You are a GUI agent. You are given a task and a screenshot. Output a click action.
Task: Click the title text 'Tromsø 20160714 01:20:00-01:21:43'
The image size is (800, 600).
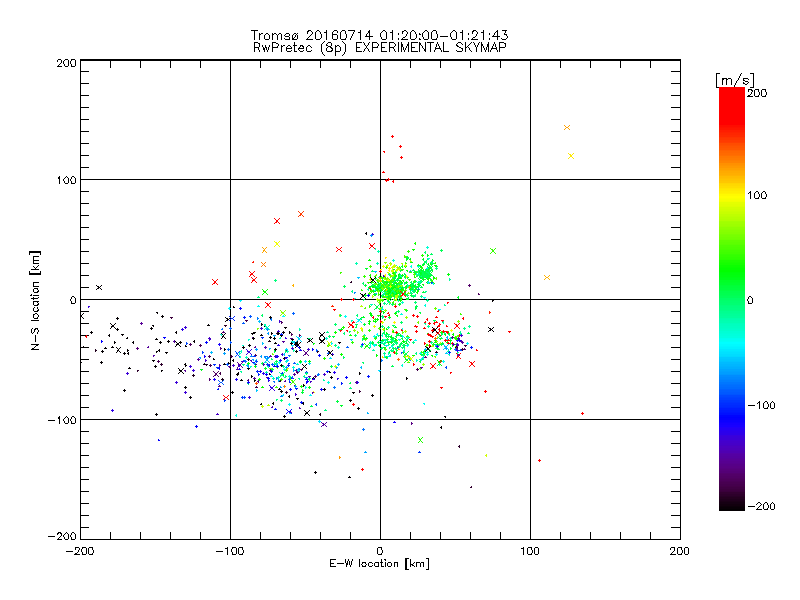pyautogui.click(x=379, y=35)
